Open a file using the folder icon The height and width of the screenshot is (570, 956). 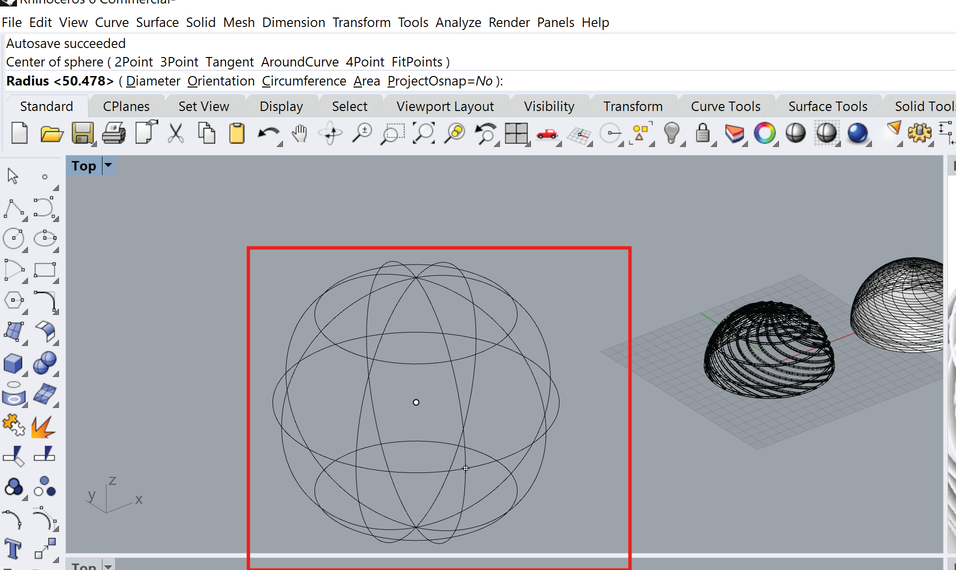tap(52, 134)
